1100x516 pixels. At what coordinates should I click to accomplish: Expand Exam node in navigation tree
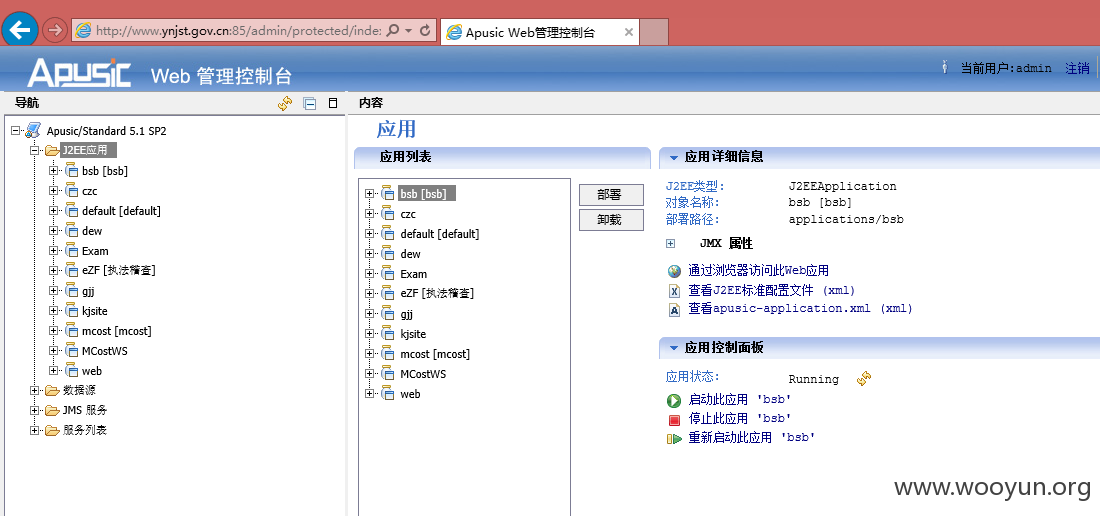[x=53, y=250]
